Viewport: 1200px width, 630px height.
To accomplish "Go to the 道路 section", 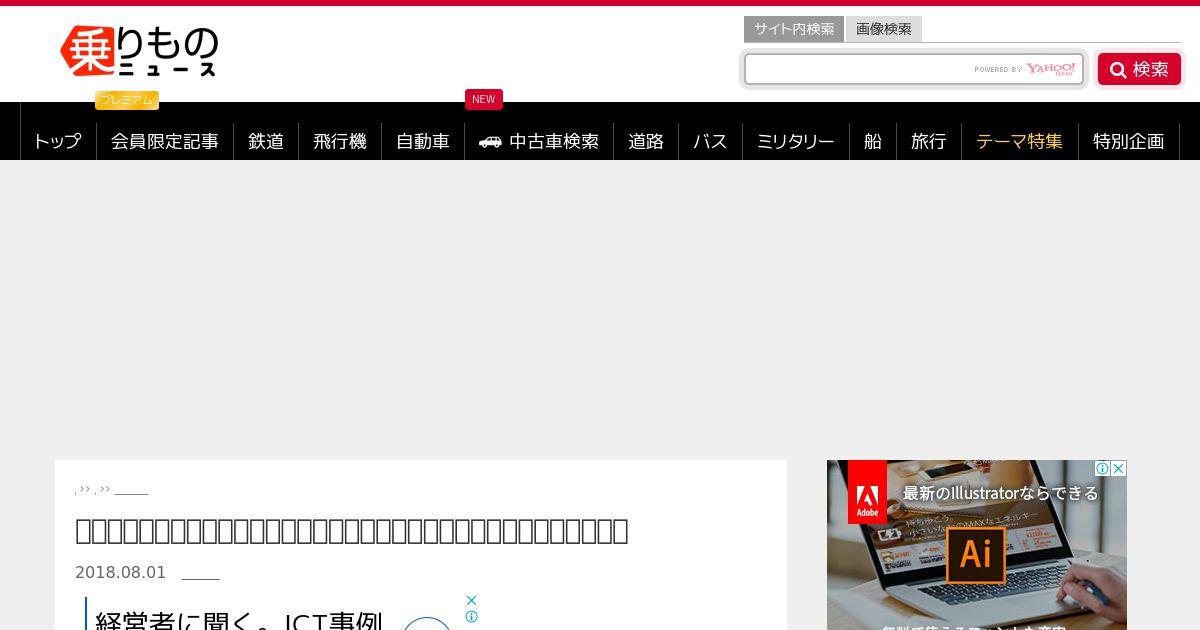I will tap(646, 141).
